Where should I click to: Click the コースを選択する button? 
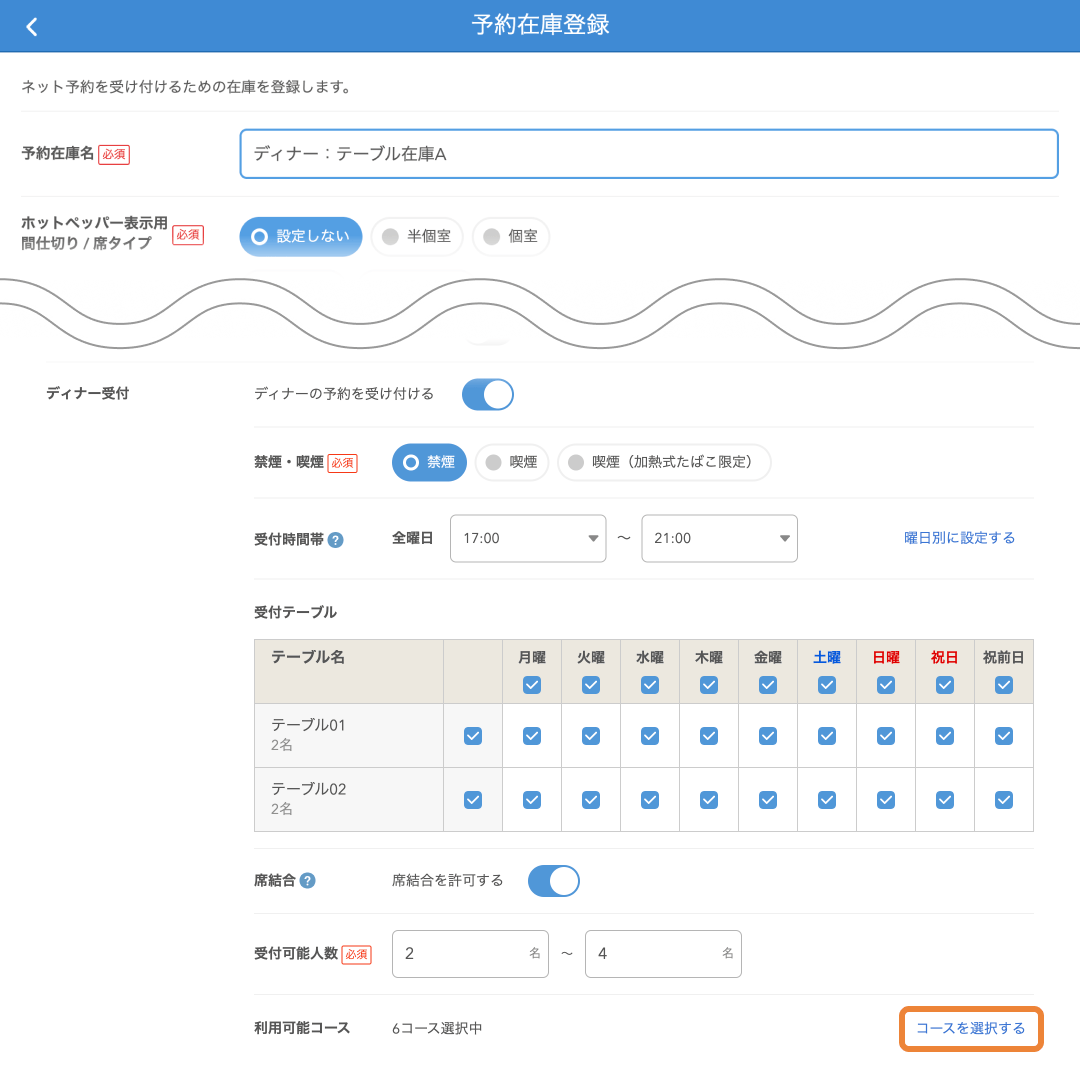click(971, 1028)
